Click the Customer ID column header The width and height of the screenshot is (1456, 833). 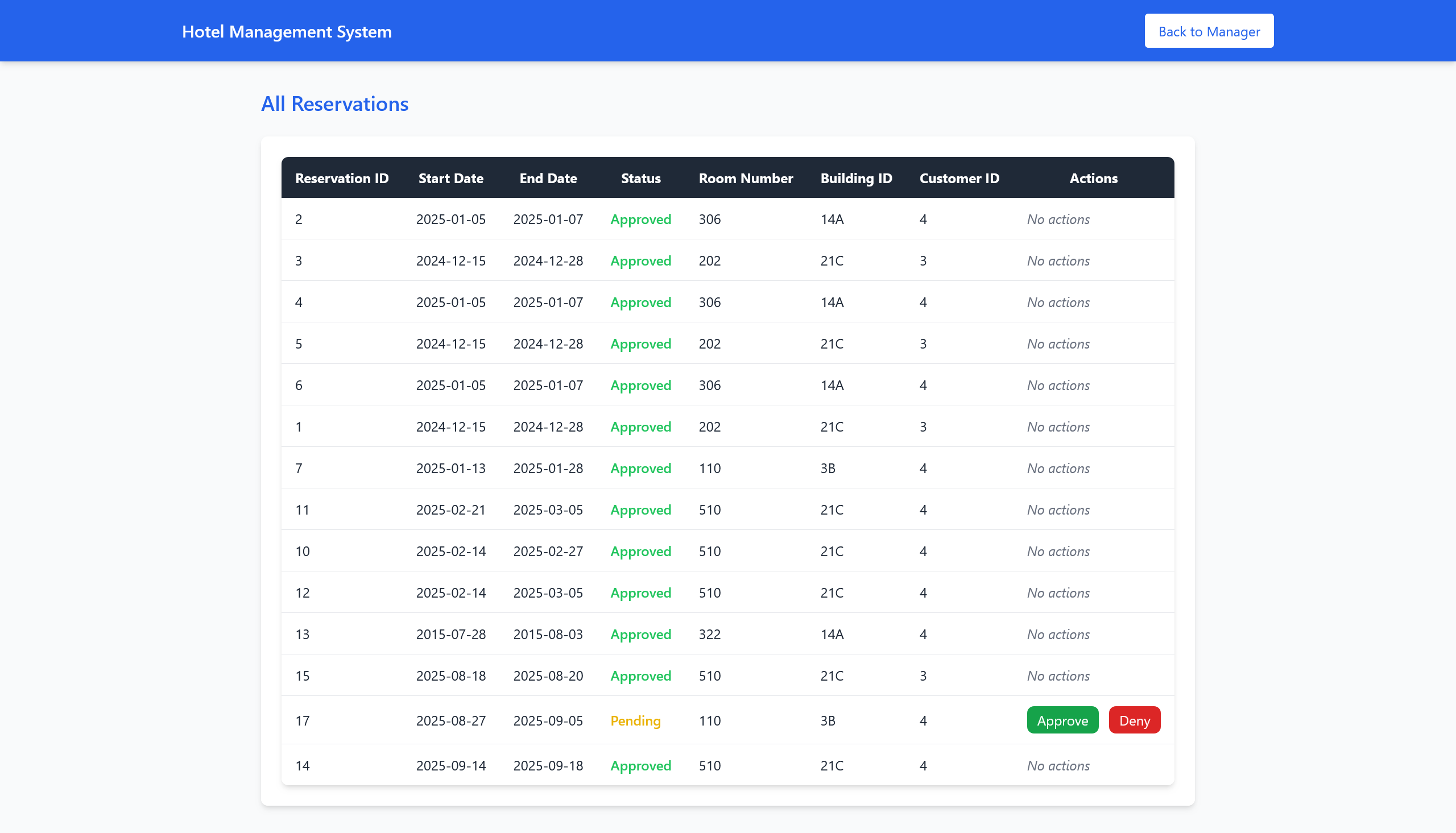point(959,178)
